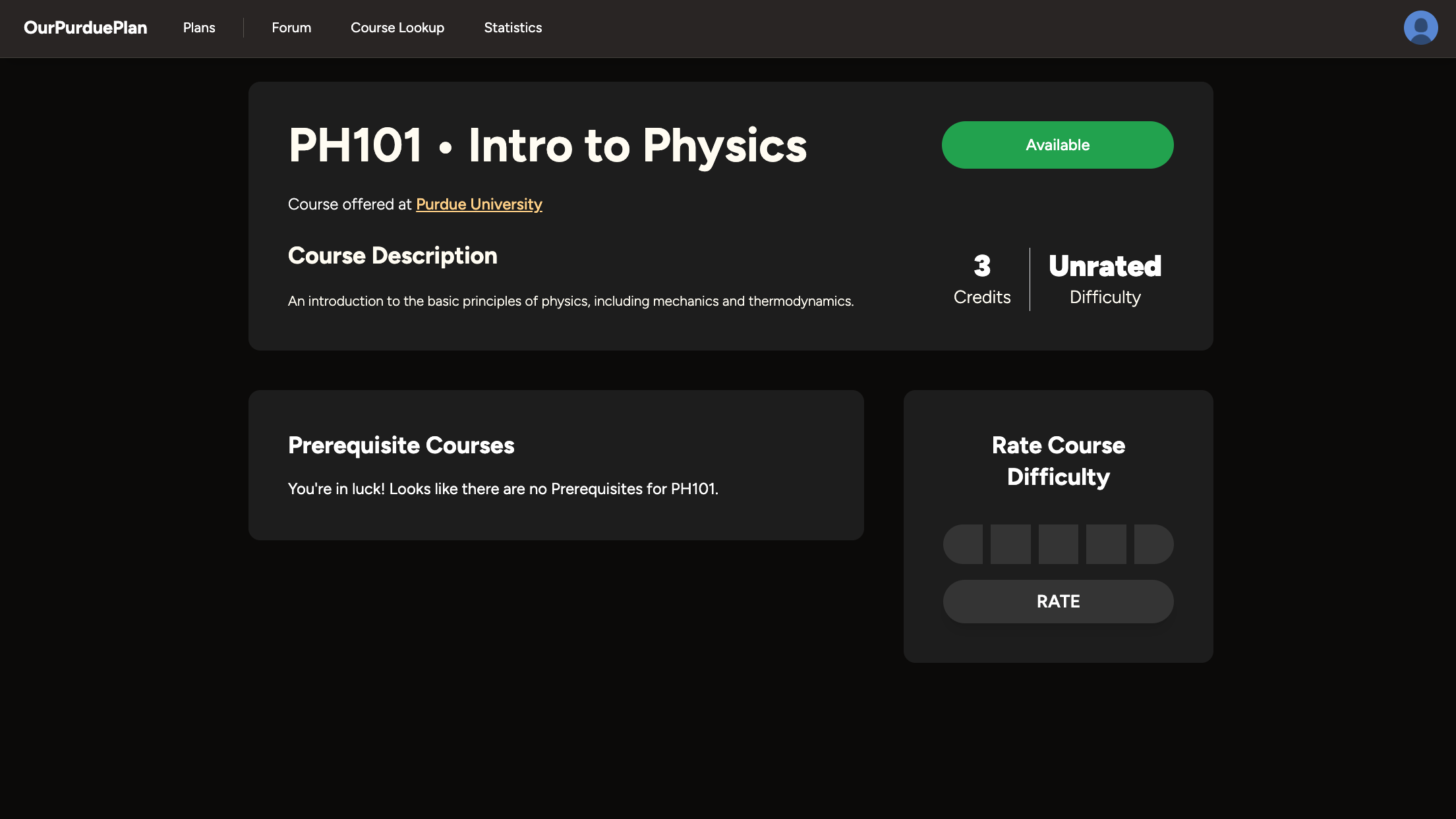
Task: Click the Rate Course Difficulty heading
Action: [1058, 461]
